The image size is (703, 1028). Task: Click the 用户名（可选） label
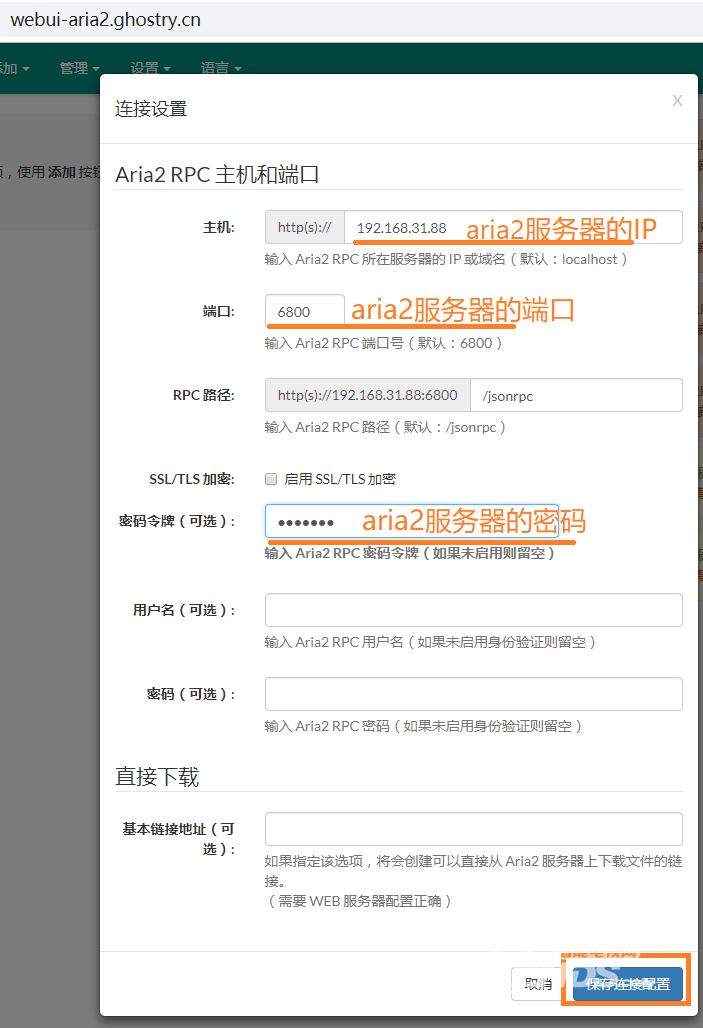(x=184, y=610)
